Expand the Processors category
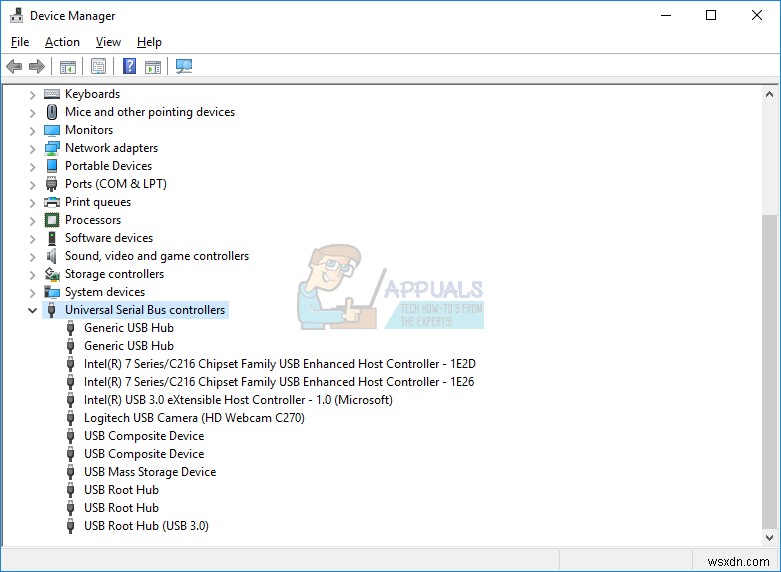This screenshot has width=781, height=572. pyautogui.click(x=32, y=220)
